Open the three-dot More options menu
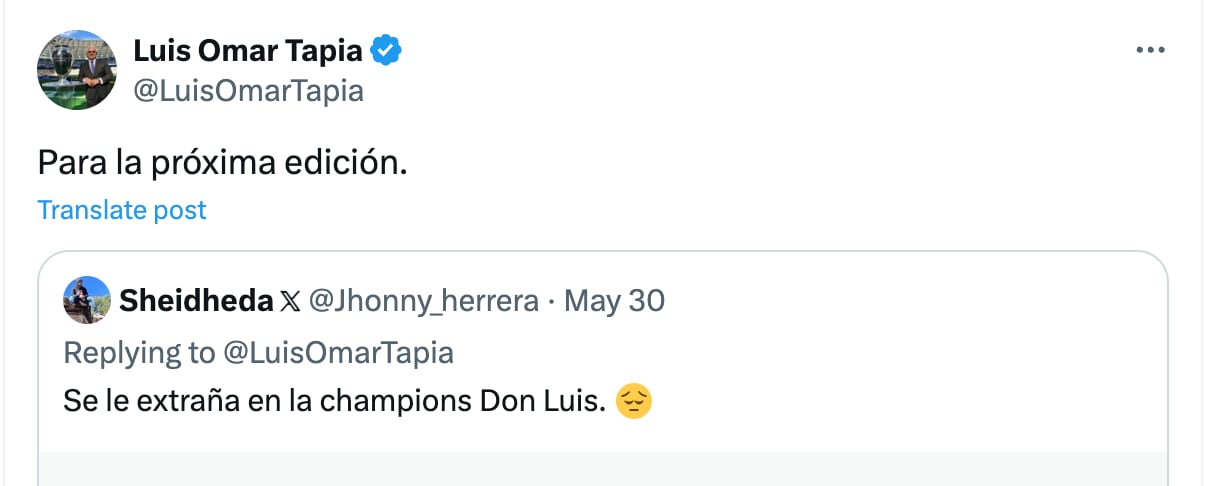The image size is (1206, 486). [x=1151, y=50]
